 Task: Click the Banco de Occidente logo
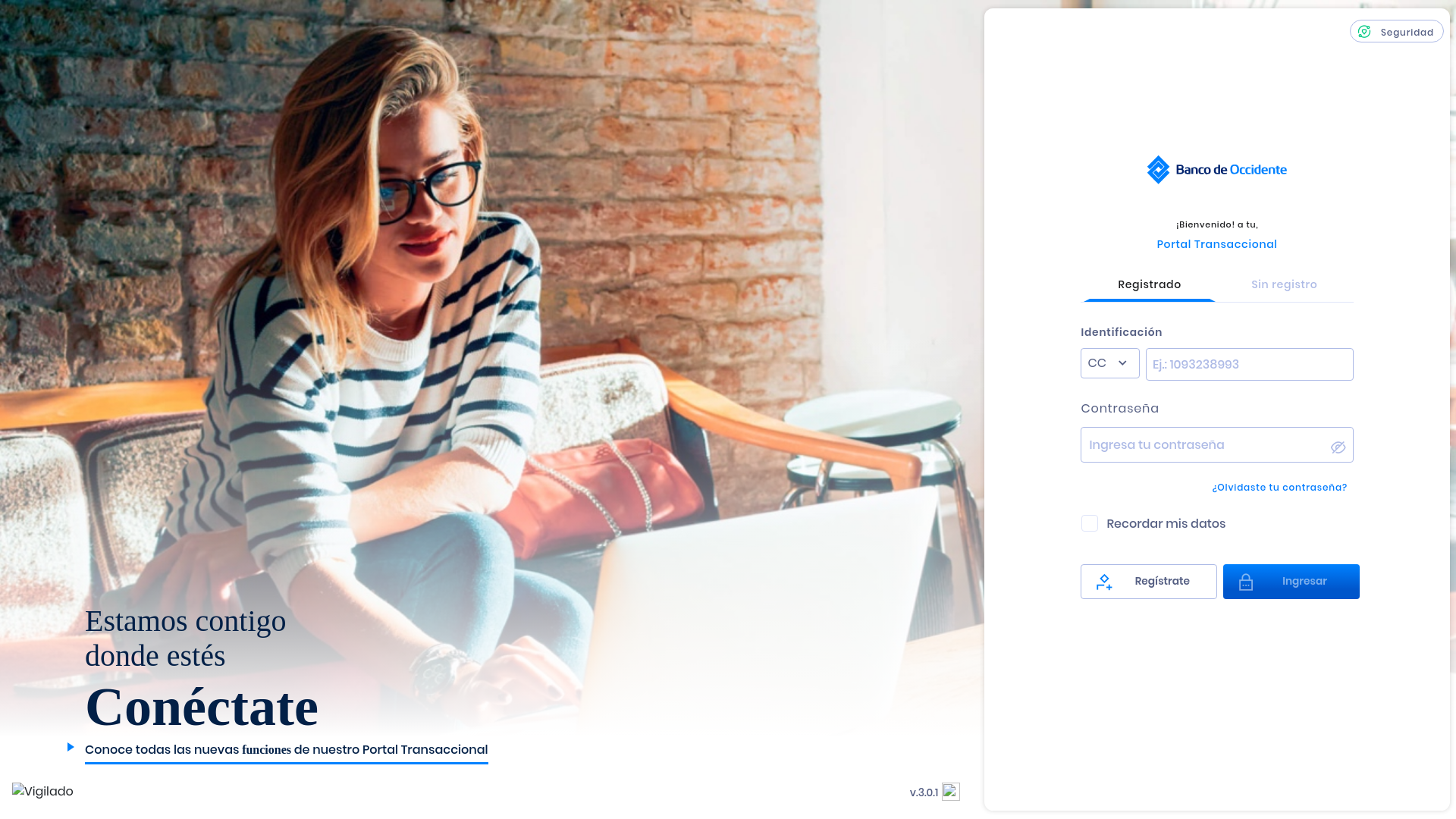click(x=1216, y=169)
